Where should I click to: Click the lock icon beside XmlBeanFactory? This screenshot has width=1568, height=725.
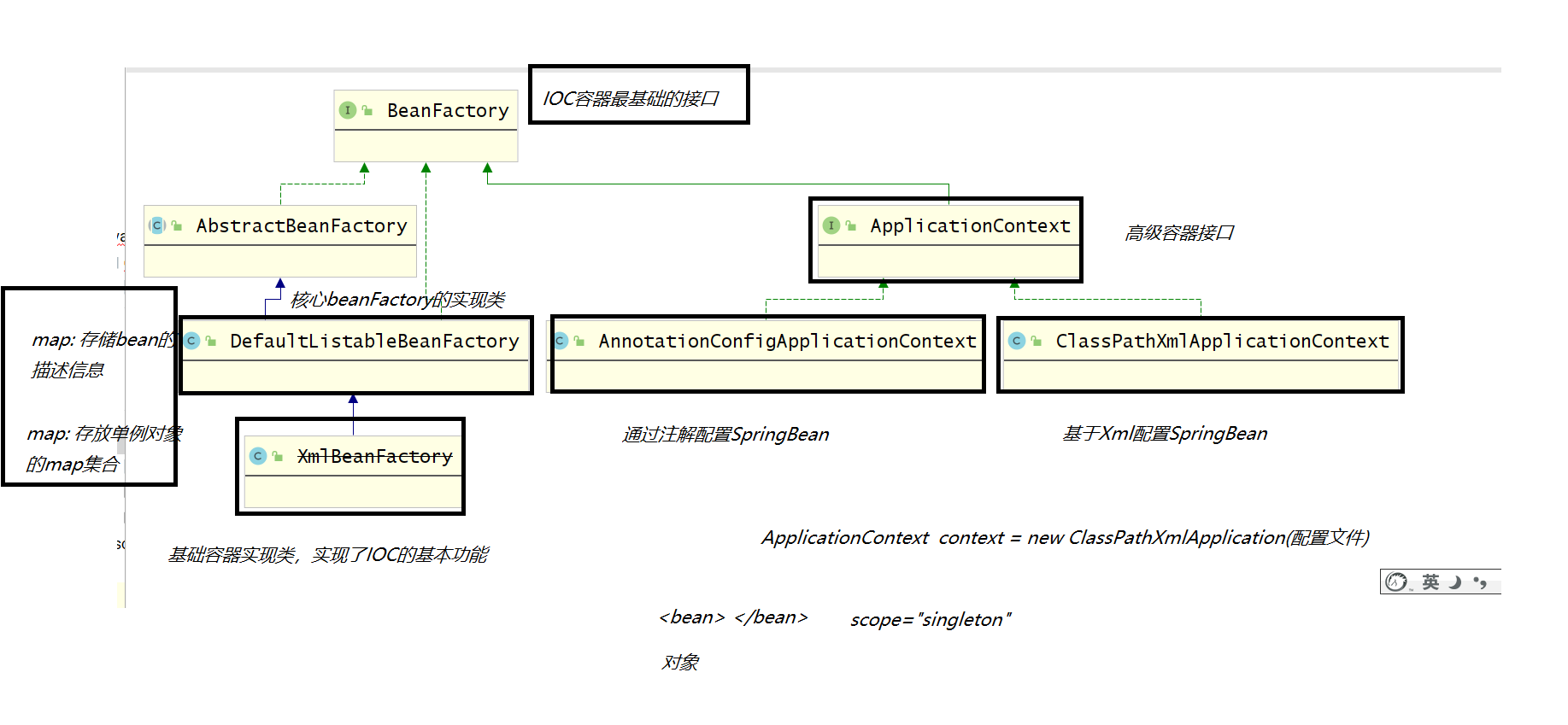click(278, 456)
